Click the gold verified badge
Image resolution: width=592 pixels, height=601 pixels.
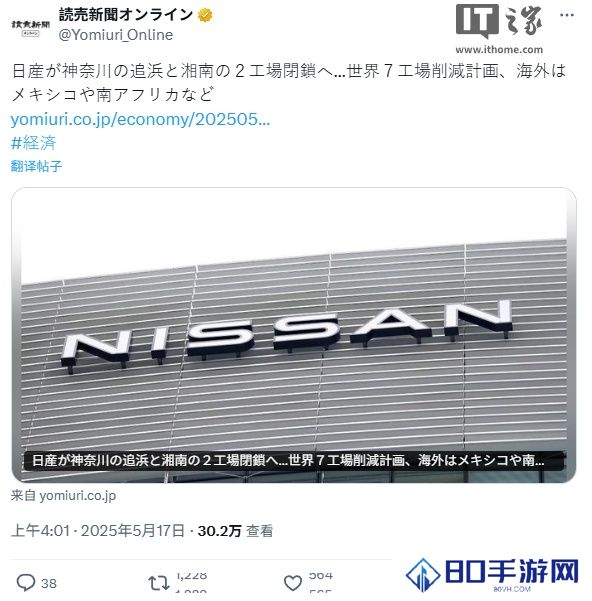(x=205, y=15)
